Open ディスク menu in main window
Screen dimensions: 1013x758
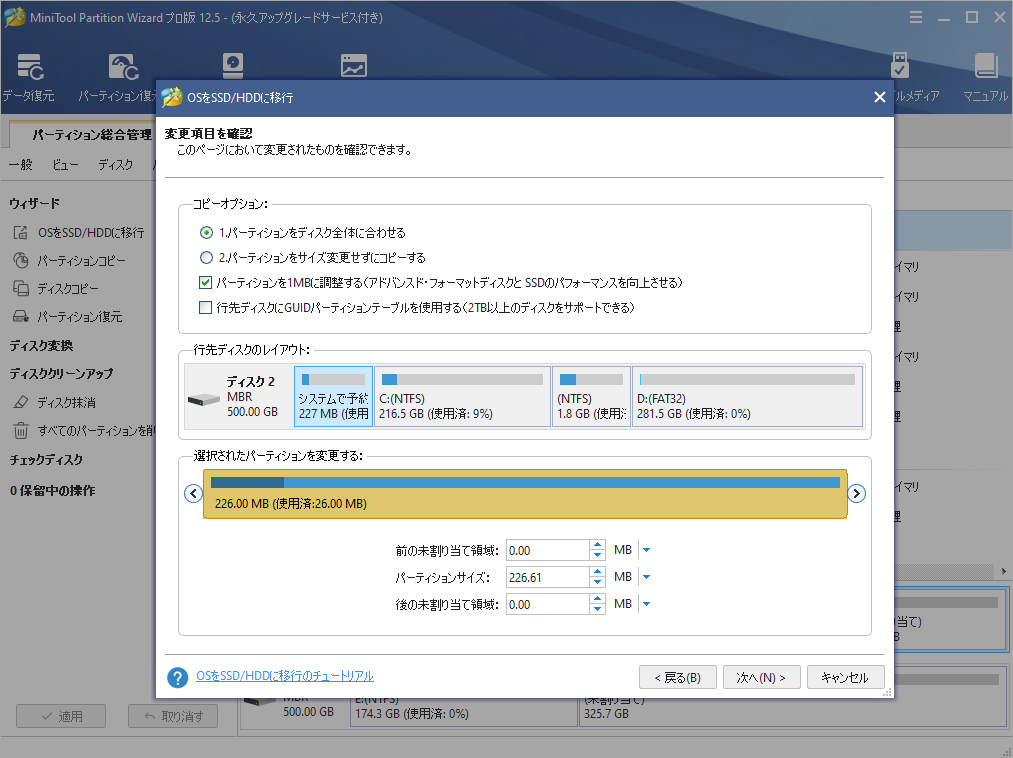tap(116, 165)
